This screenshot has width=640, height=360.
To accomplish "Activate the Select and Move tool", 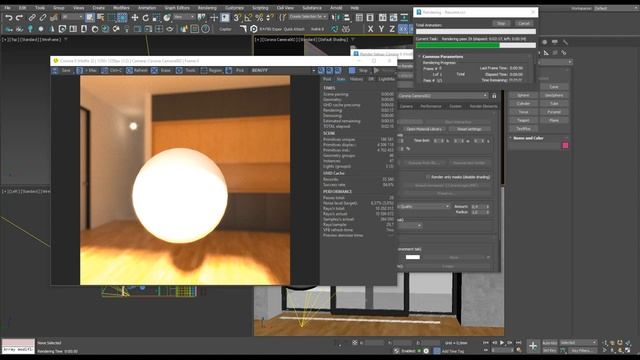I will [x=135, y=18].
